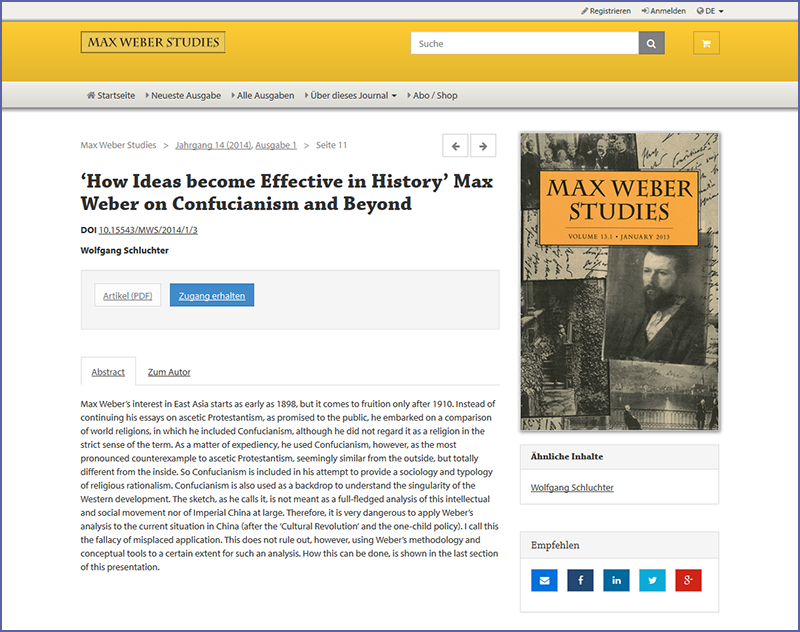The width and height of the screenshot is (800, 632).
Task: Share on Facebook
Action: tap(580, 580)
